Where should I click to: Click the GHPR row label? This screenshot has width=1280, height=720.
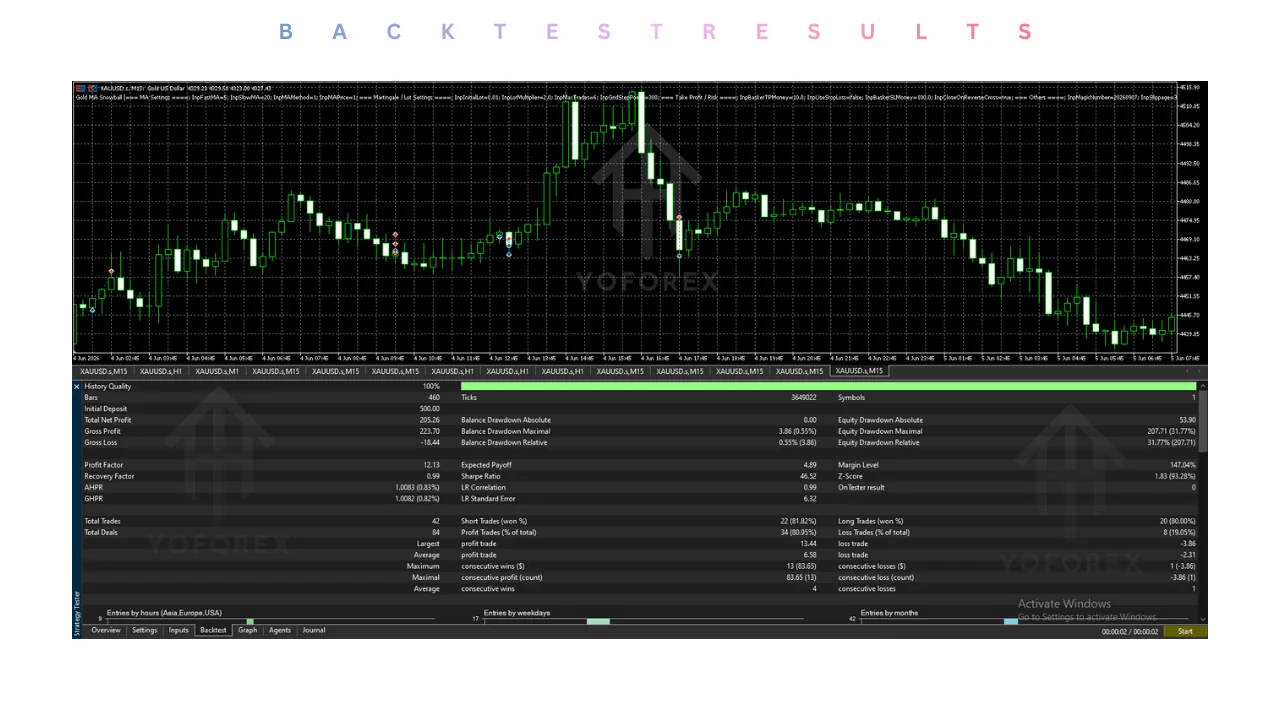[x=93, y=498]
